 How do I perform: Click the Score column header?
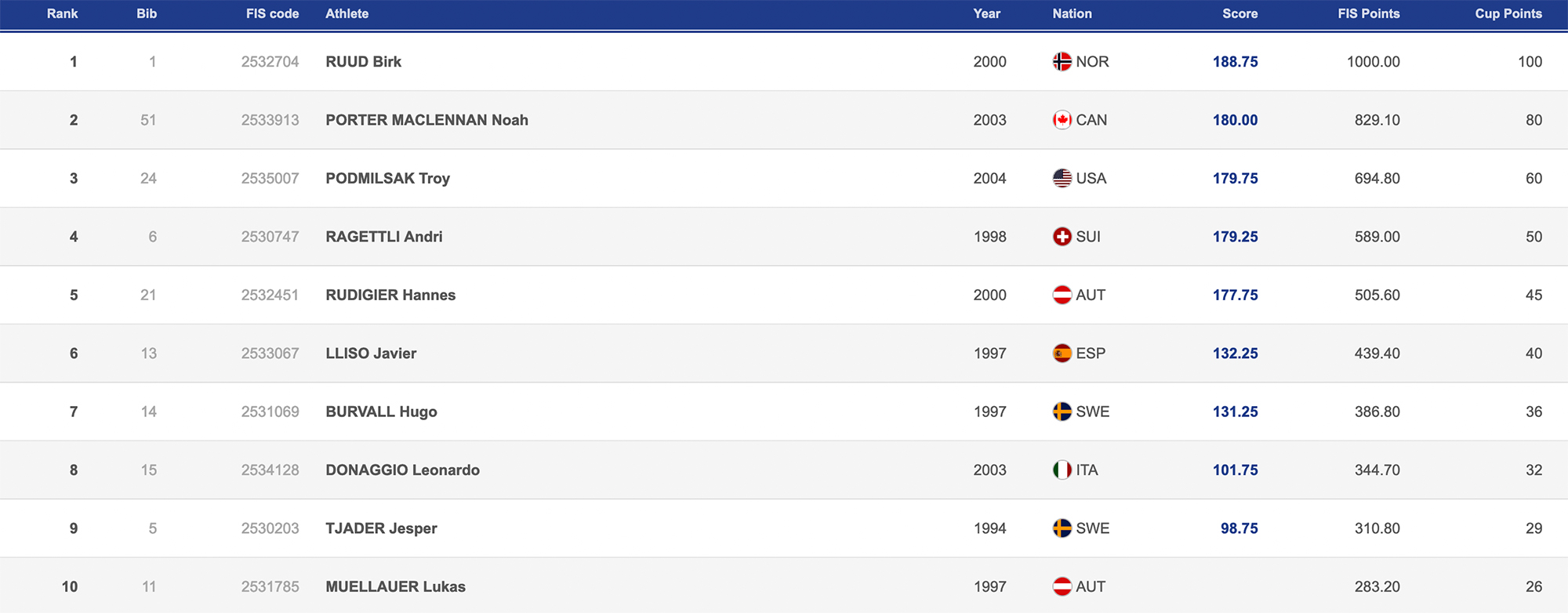[x=1240, y=14]
